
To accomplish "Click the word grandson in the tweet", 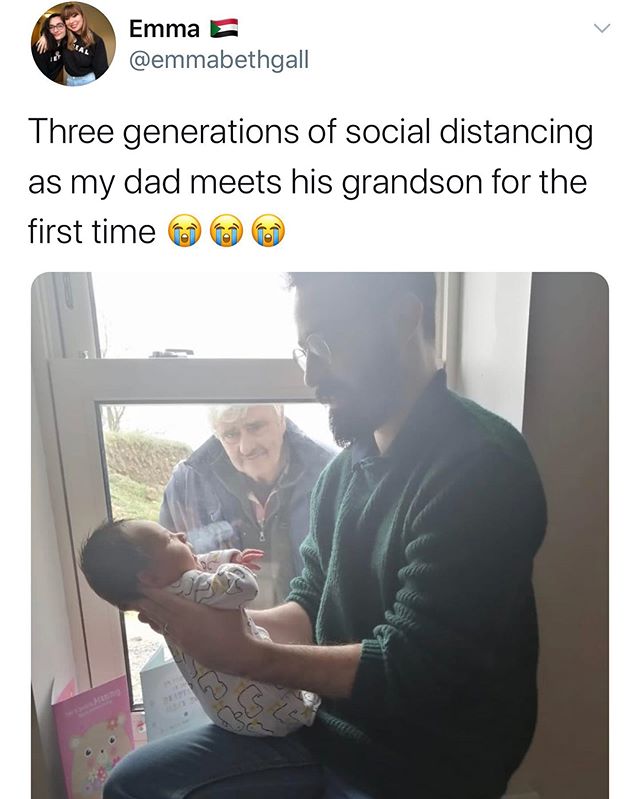I will [412, 183].
